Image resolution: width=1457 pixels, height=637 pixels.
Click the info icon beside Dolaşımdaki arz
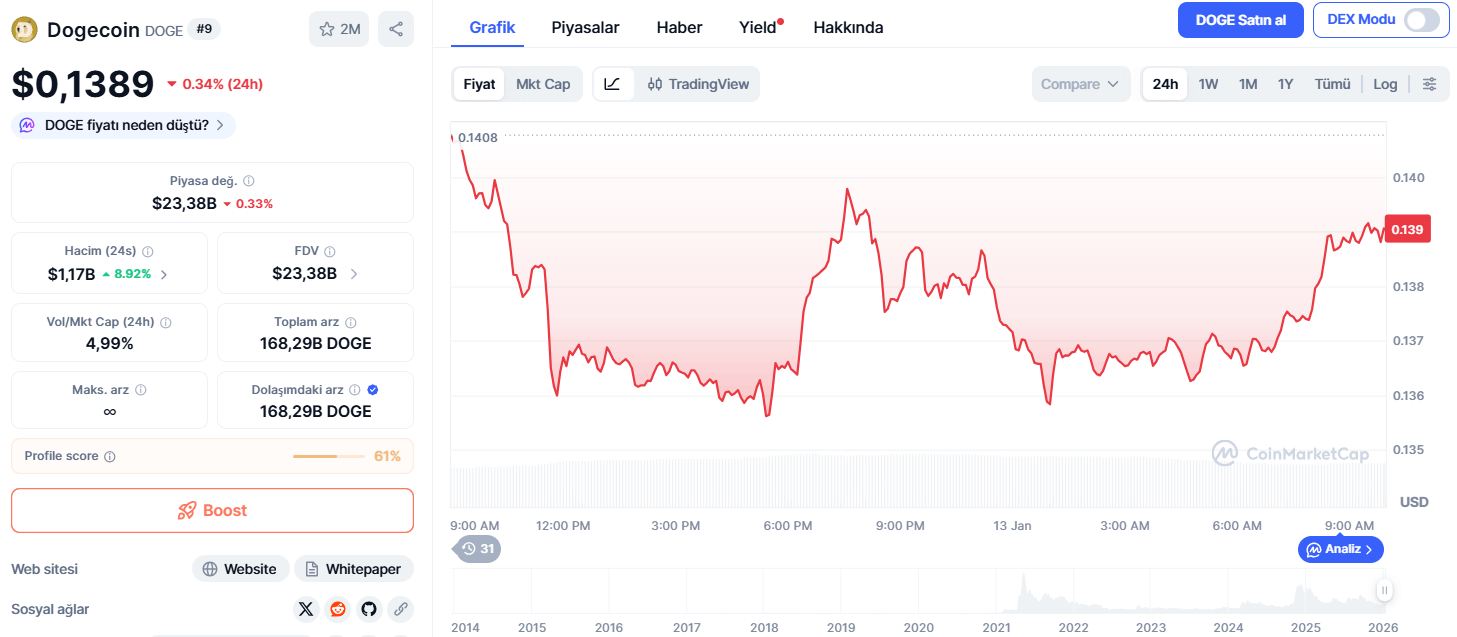(x=354, y=390)
